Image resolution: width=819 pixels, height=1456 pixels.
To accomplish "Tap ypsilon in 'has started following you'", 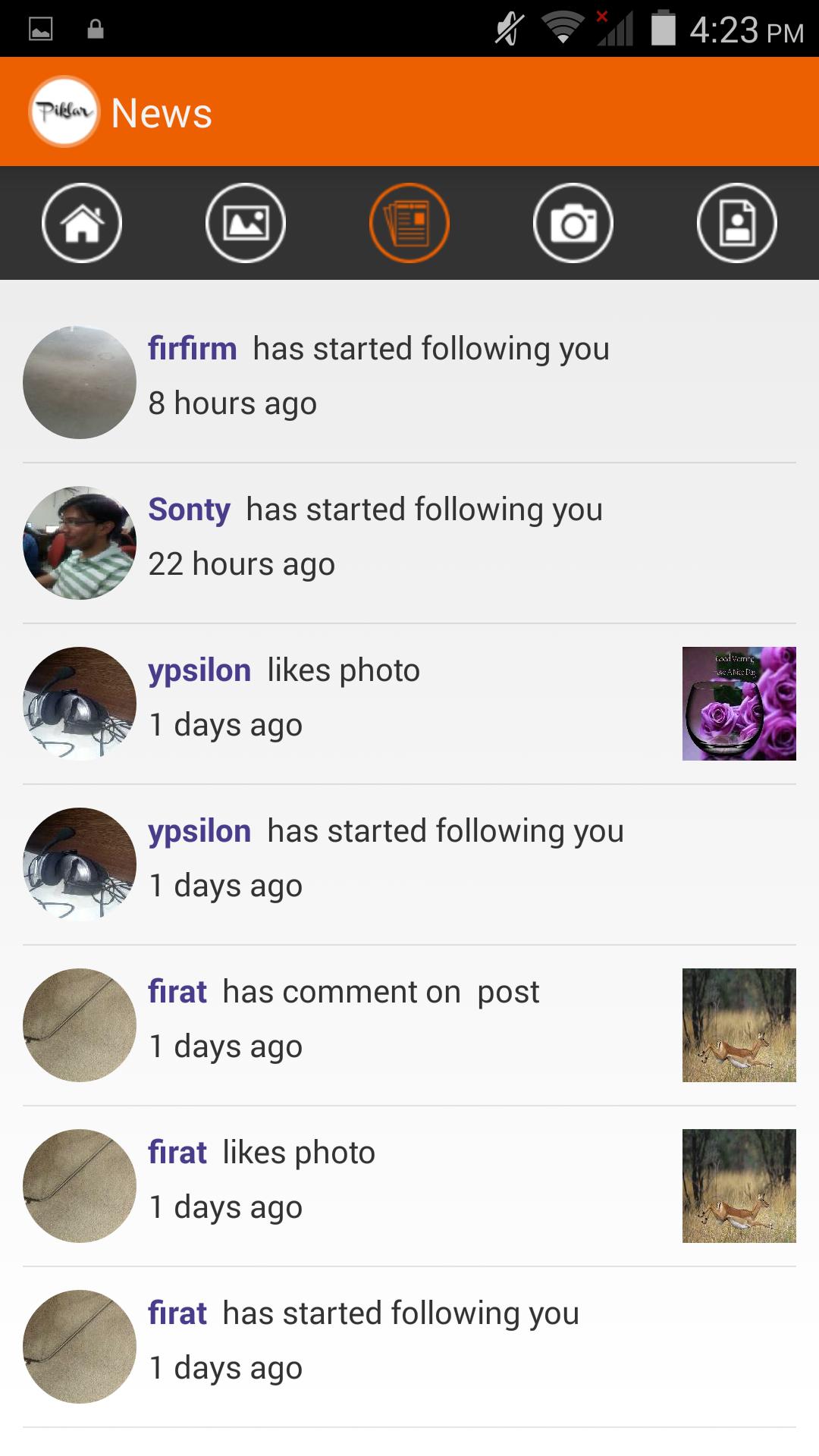I will coord(199,832).
